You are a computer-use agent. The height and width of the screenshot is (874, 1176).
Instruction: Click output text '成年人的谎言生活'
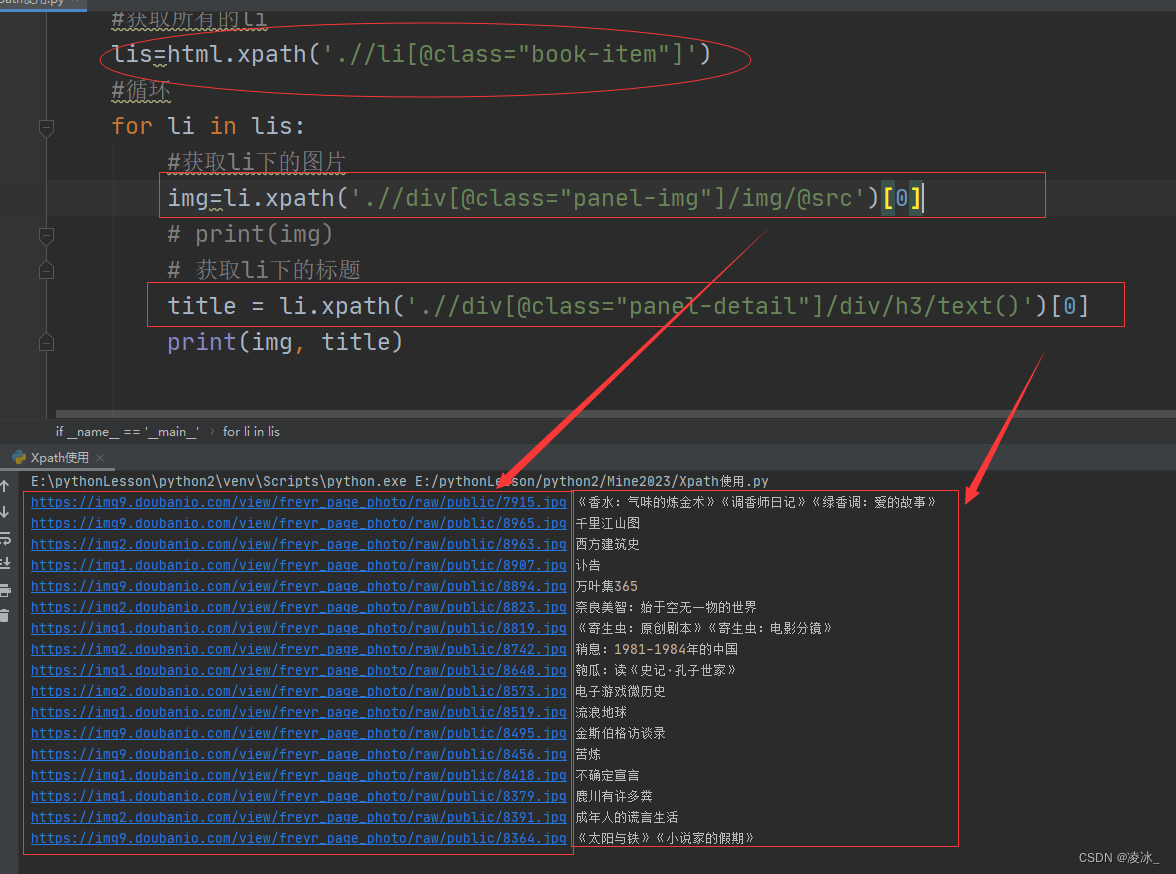coord(627,817)
